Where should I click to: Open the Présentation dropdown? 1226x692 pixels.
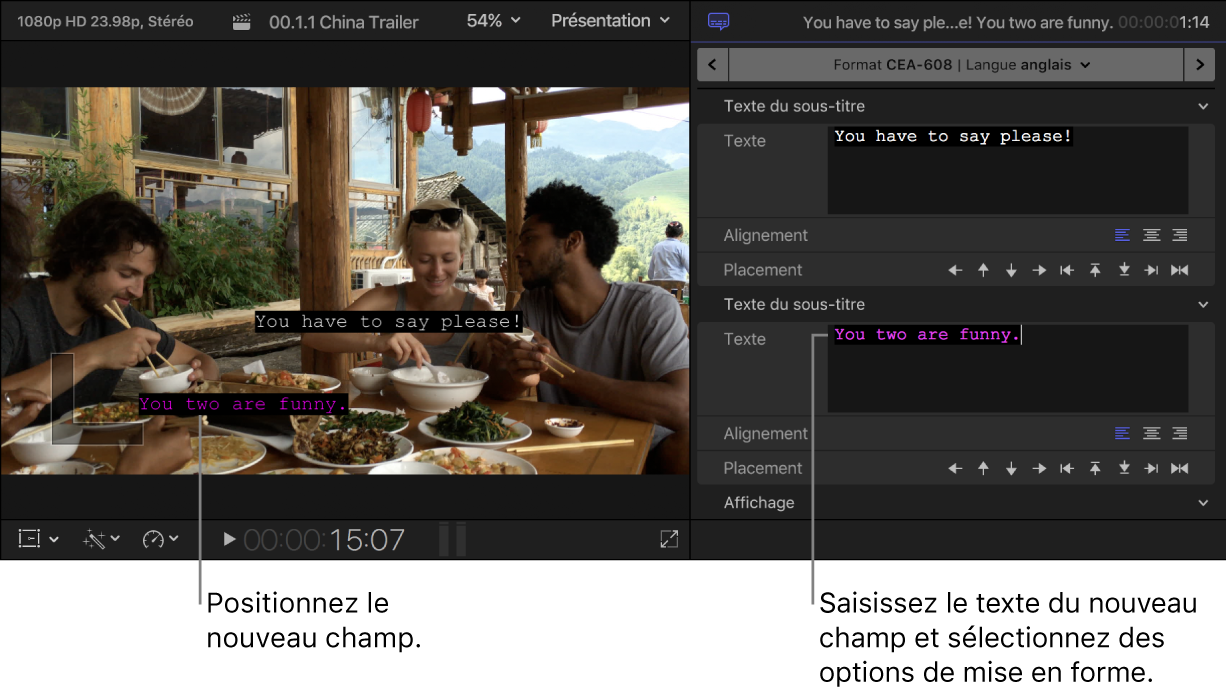coord(609,20)
